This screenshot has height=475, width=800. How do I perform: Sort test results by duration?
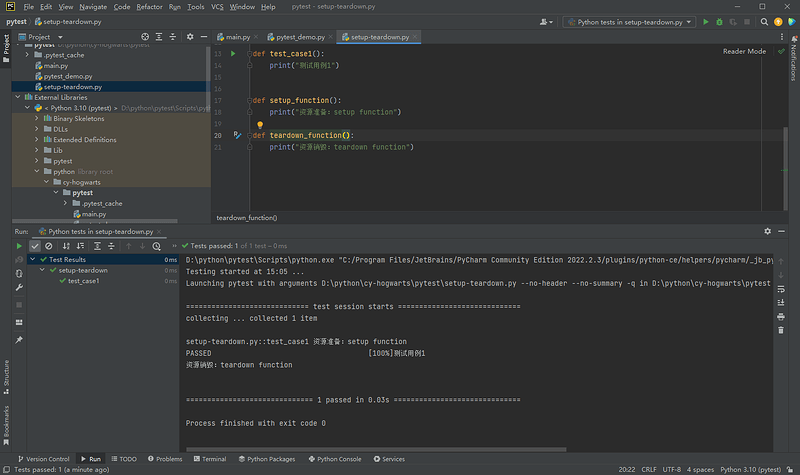[x=80, y=246]
